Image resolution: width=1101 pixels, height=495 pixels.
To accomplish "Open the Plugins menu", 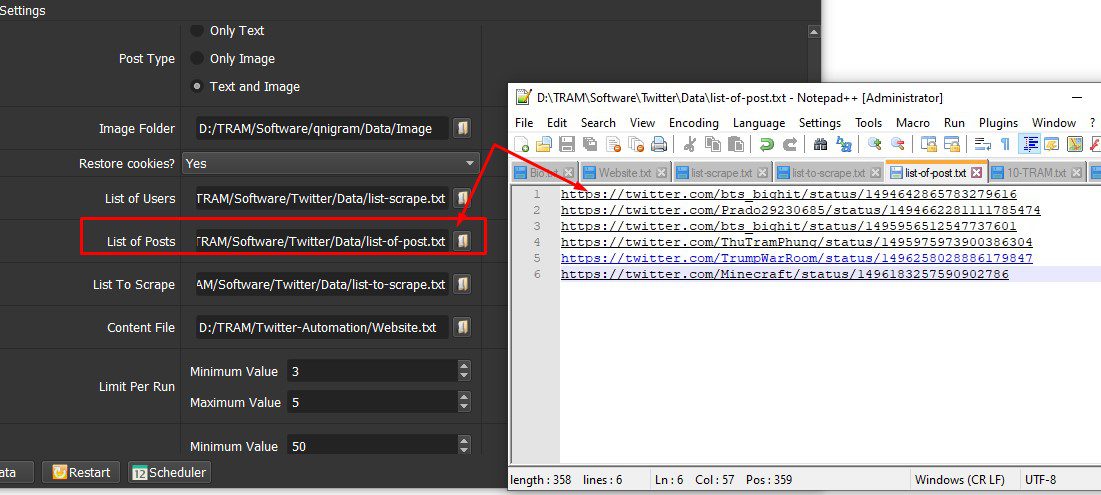I will 998,123.
